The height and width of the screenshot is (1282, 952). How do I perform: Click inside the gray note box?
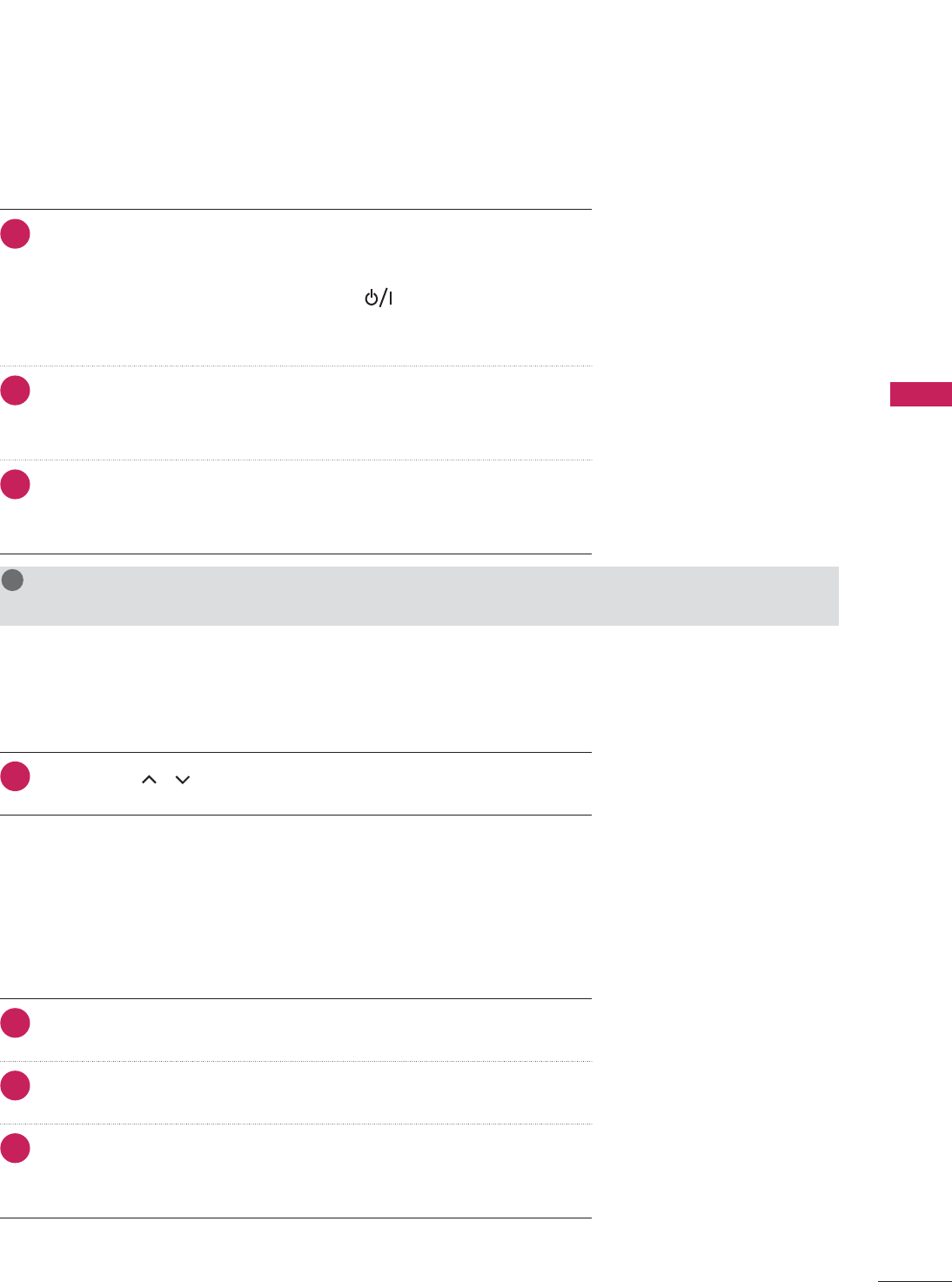coord(419,596)
